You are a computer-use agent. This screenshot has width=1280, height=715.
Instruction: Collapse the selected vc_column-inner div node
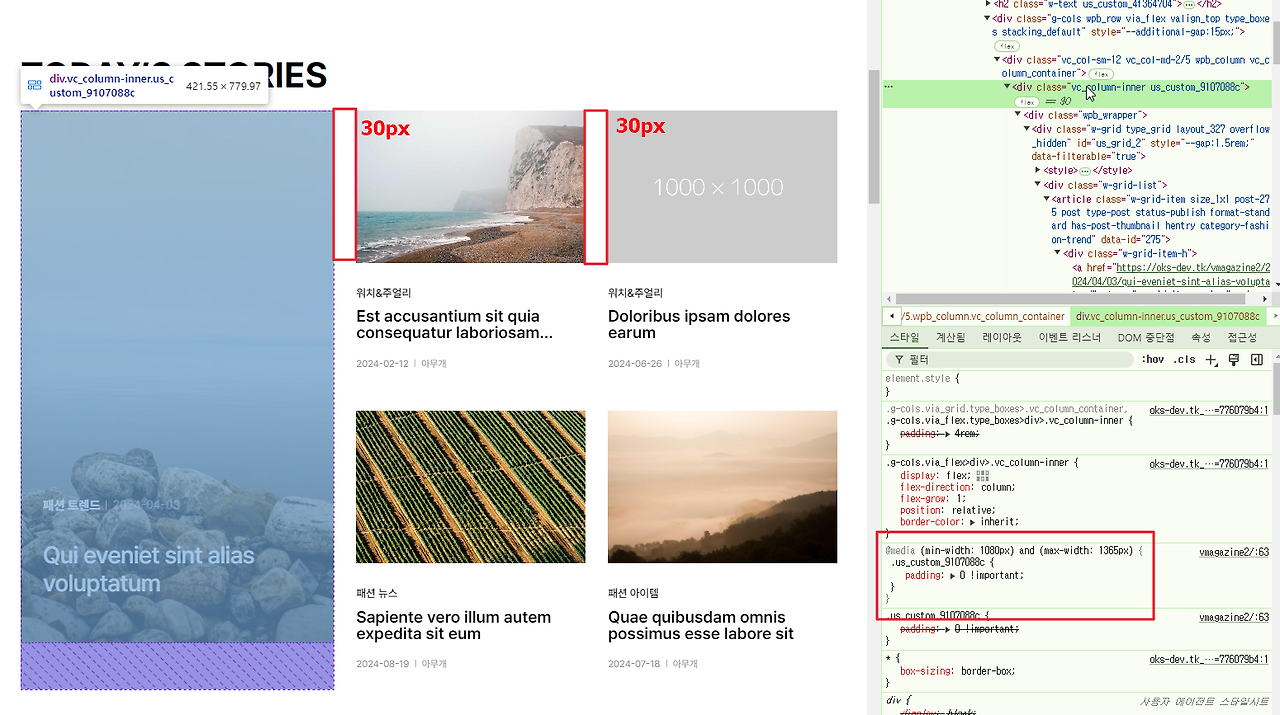1007,87
